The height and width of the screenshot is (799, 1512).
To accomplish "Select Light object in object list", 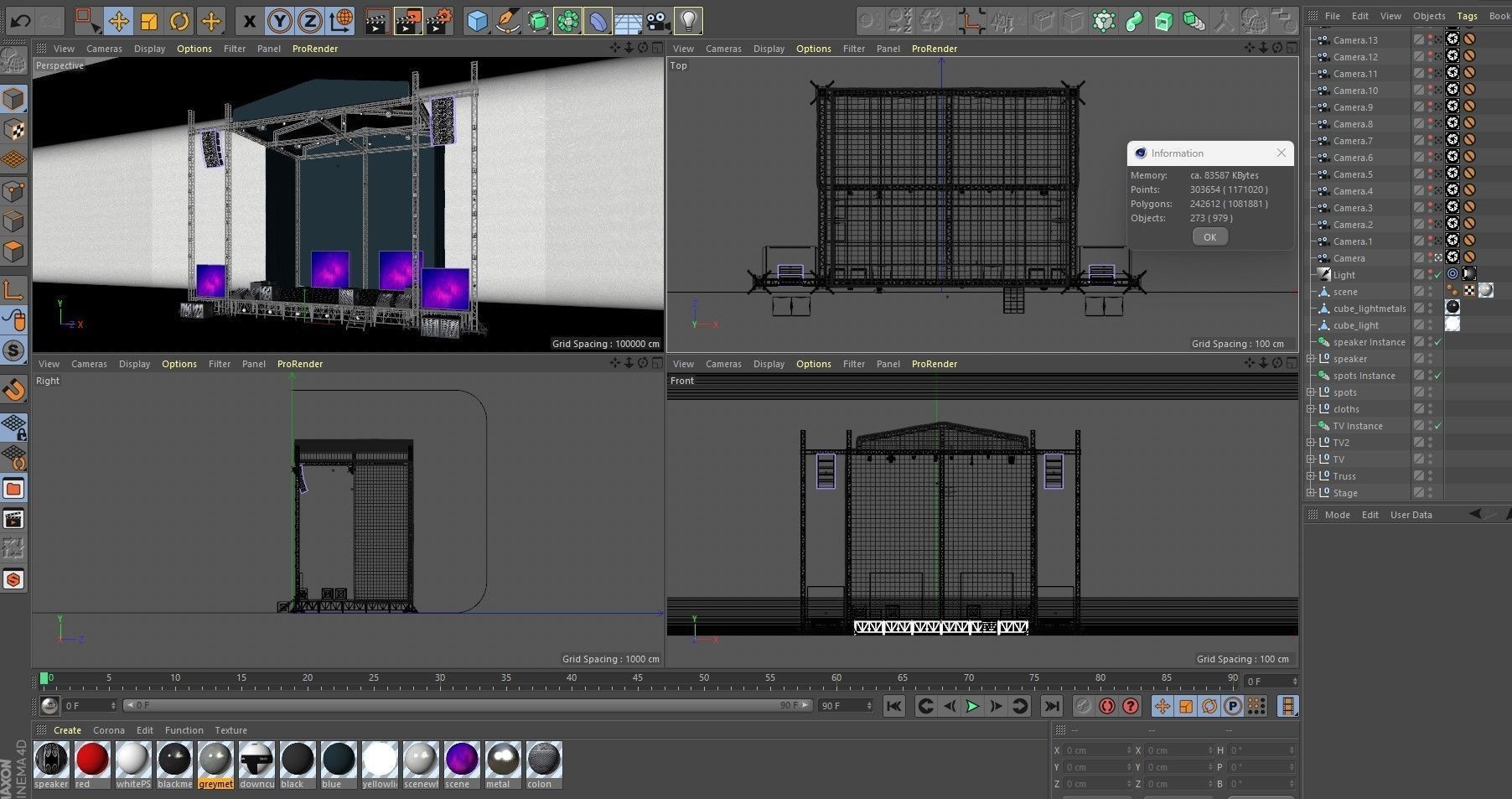I will click(x=1344, y=275).
